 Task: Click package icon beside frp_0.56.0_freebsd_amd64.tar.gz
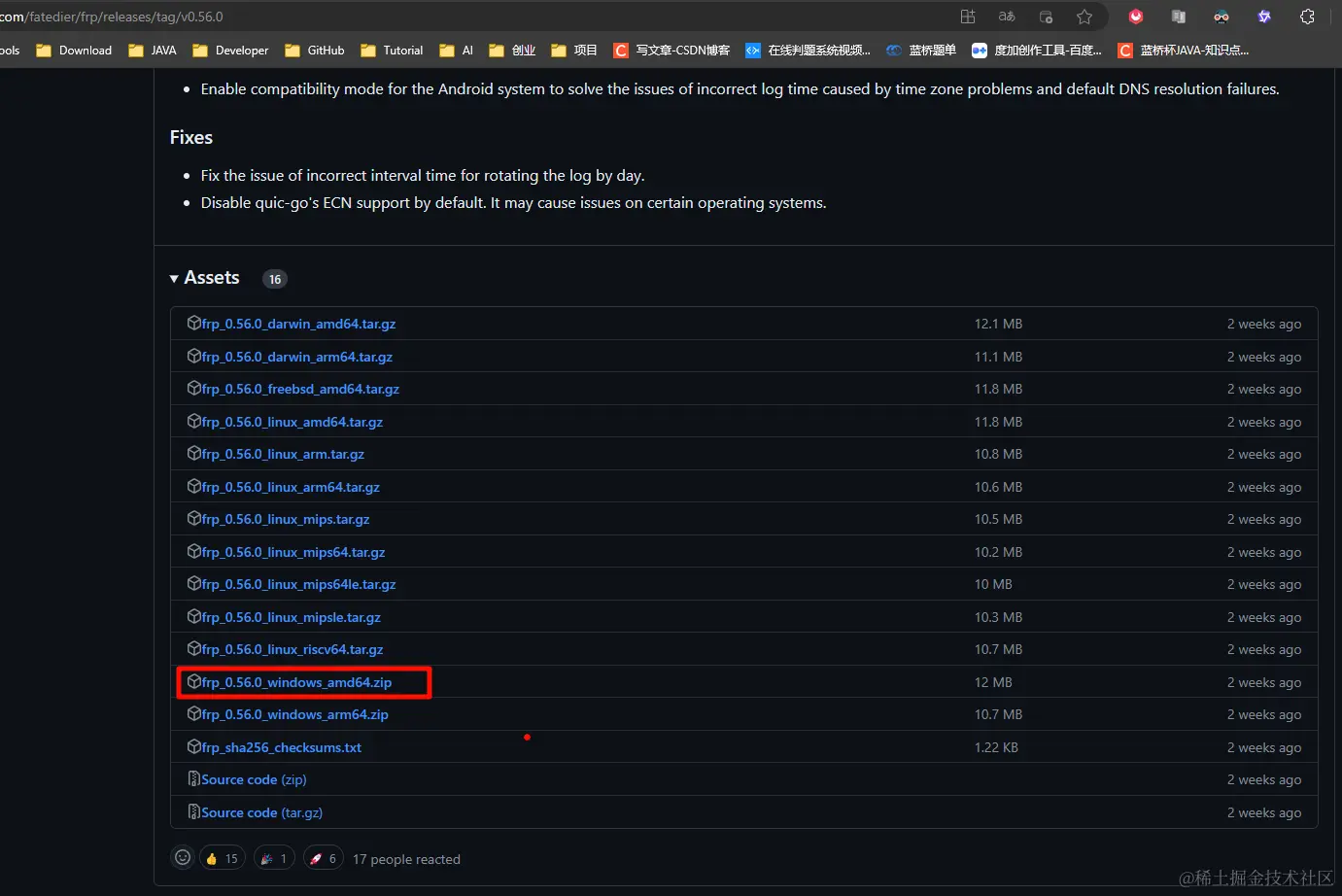click(x=194, y=388)
